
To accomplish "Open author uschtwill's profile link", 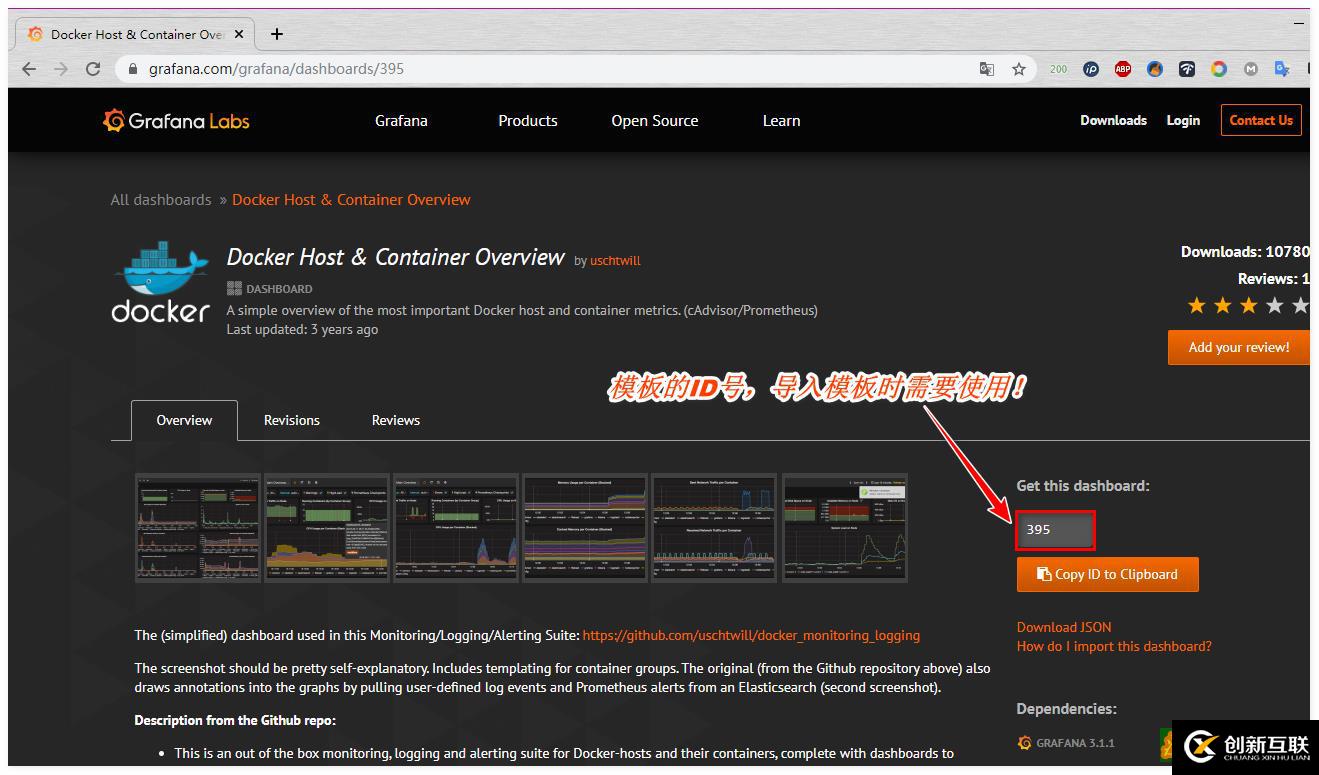I will tap(615, 261).
